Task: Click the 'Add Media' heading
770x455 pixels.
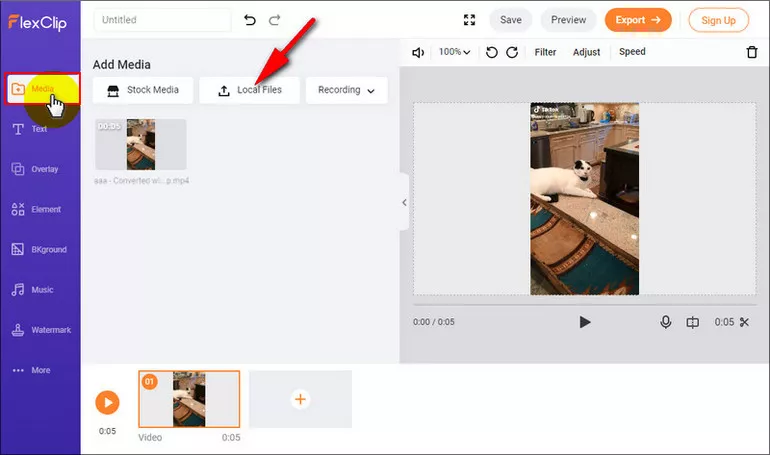Action: (x=121, y=65)
